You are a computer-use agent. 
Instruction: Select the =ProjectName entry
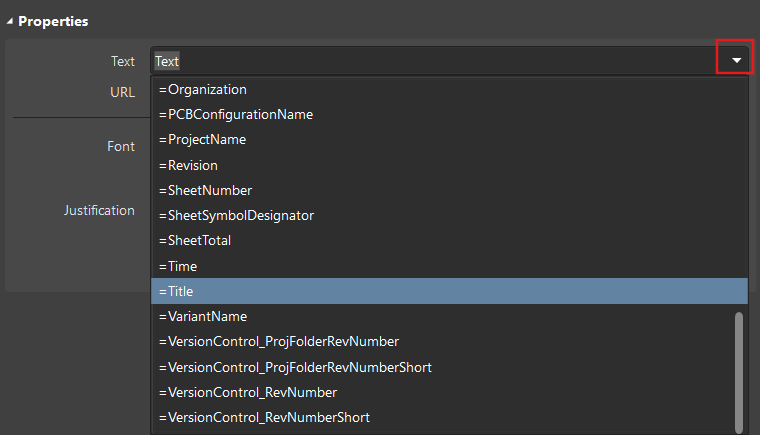point(449,140)
